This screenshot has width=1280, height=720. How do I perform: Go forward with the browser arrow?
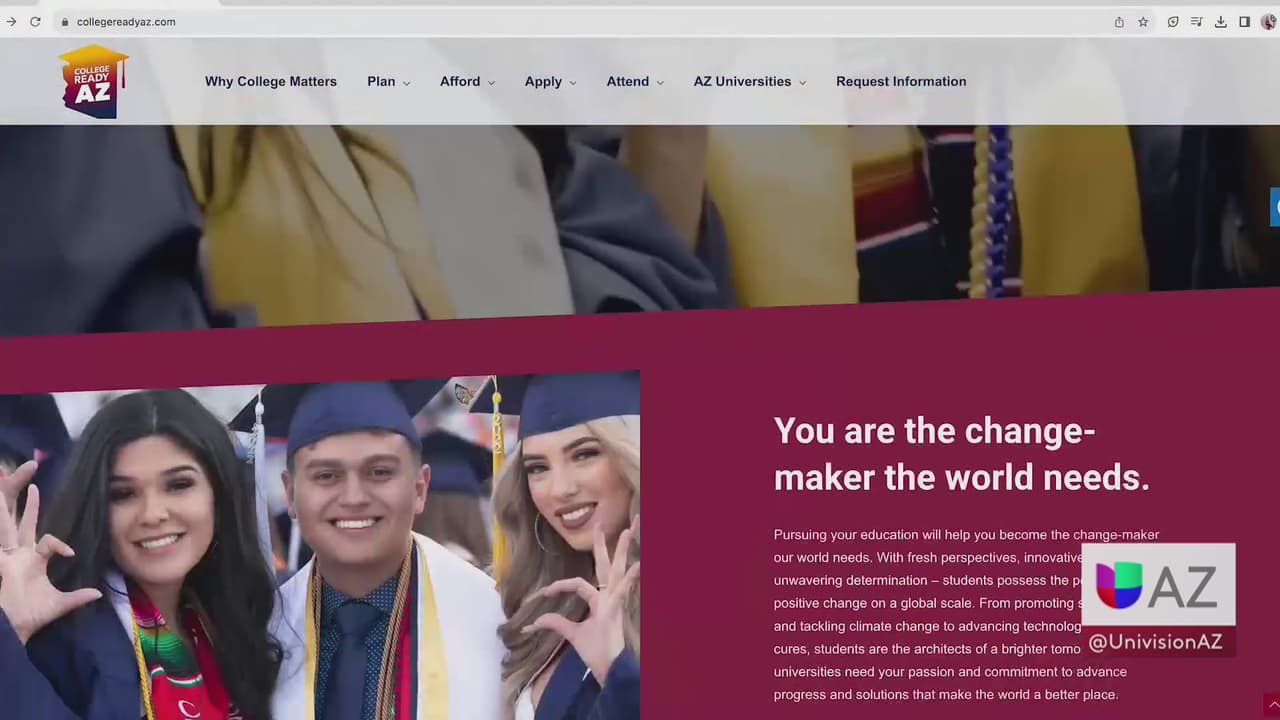pos(11,22)
